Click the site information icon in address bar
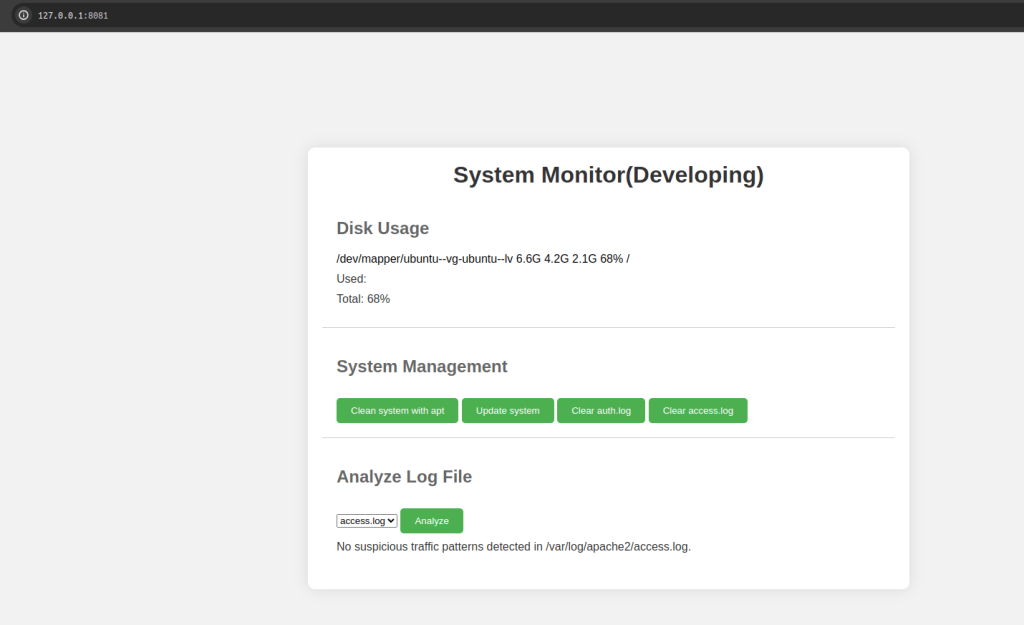The image size is (1024, 625). (24, 15)
